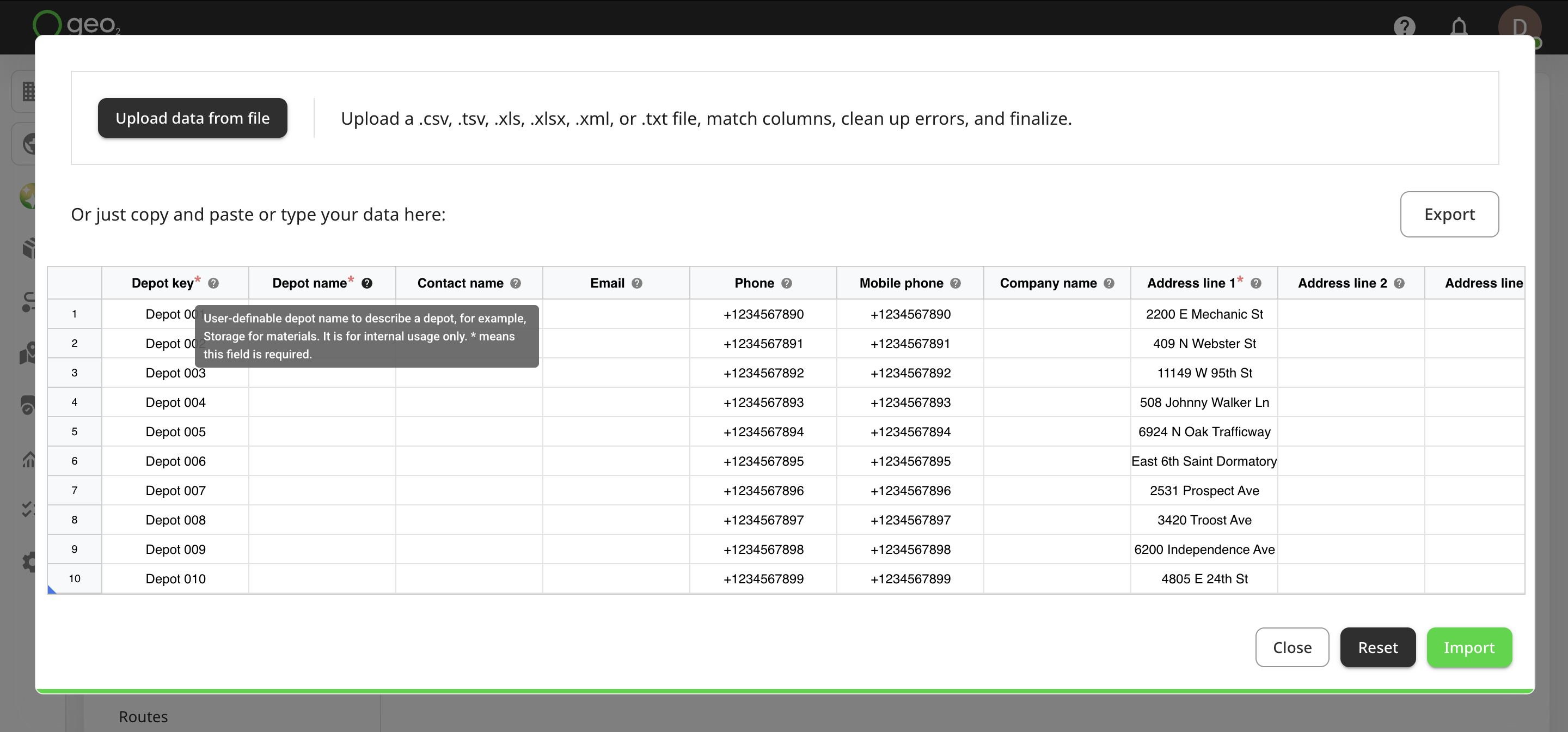
Task: Click the help icon beside Address line 1
Action: click(x=1255, y=283)
